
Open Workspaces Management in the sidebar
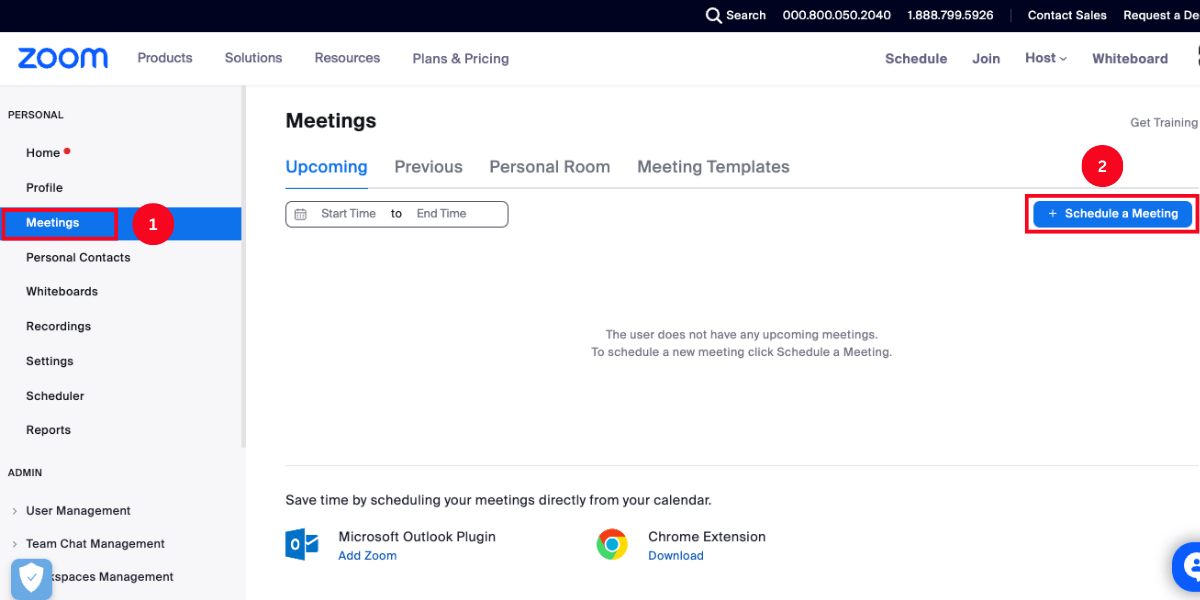(x=112, y=577)
